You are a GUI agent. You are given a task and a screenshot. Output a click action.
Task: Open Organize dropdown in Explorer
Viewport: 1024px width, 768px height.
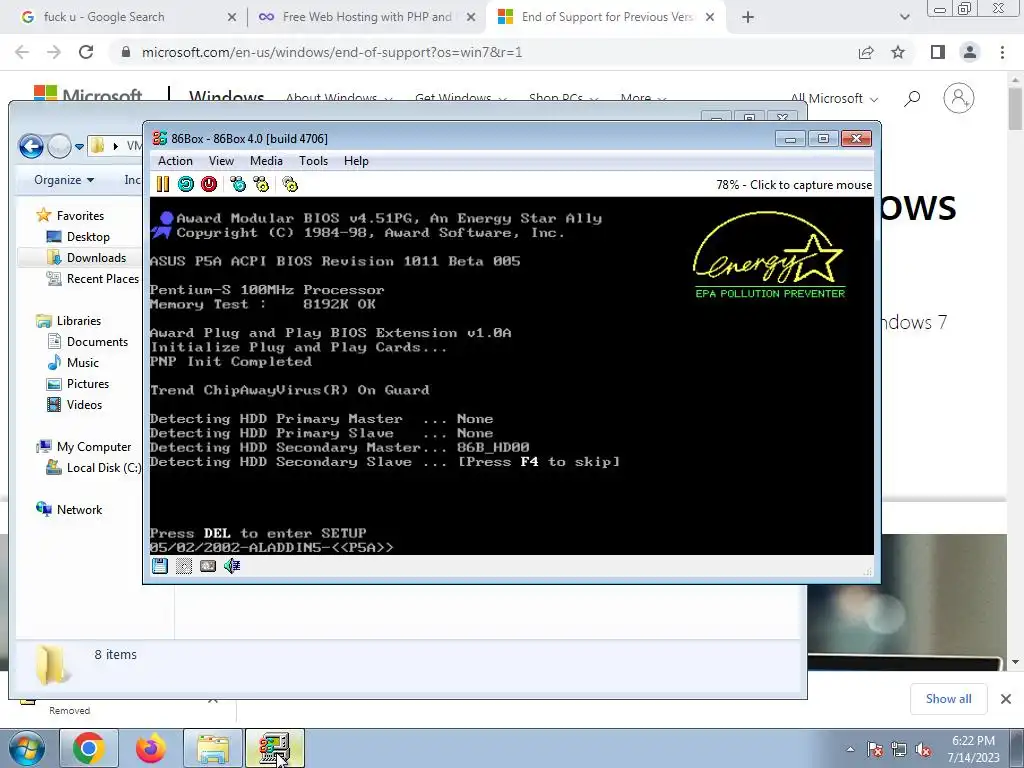click(64, 180)
